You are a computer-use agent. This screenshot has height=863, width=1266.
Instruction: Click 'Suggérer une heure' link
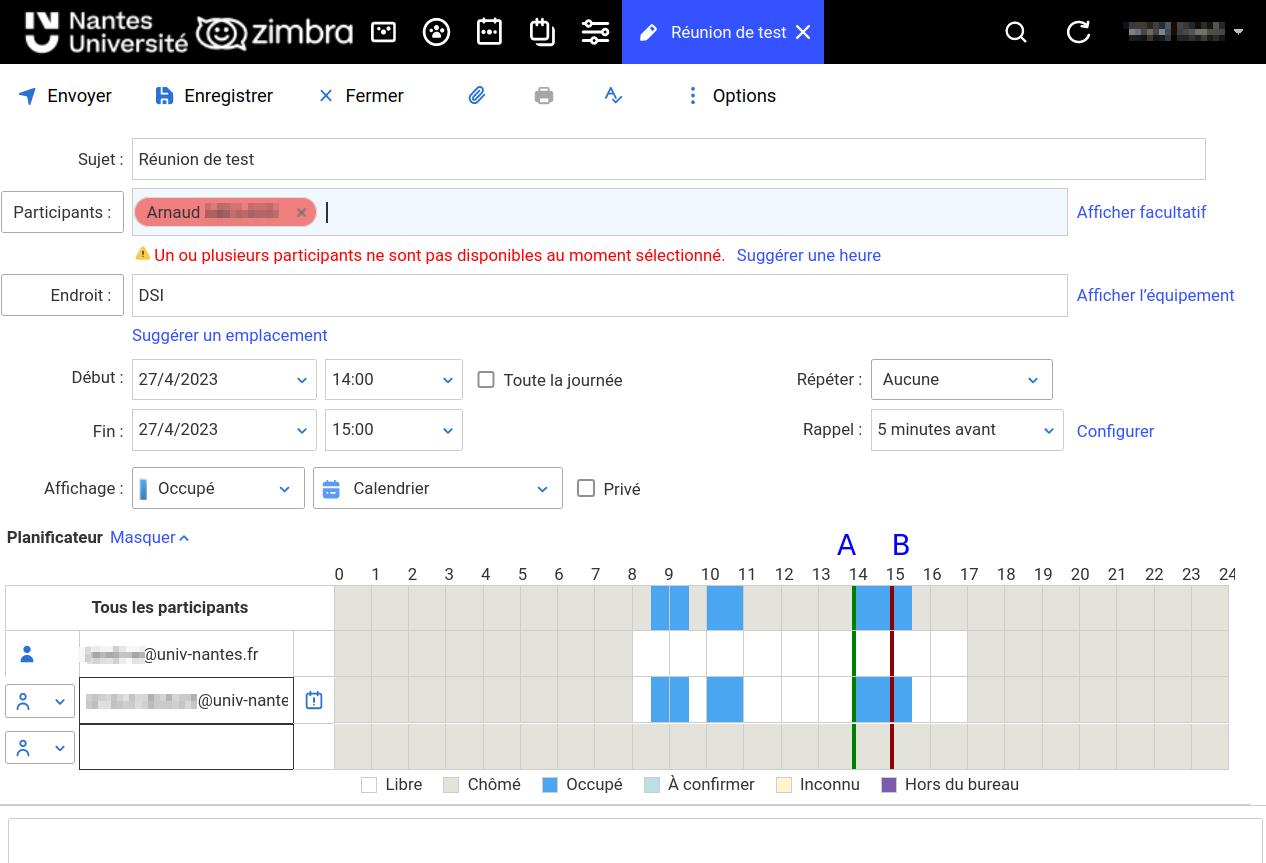(x=808, y=255)
